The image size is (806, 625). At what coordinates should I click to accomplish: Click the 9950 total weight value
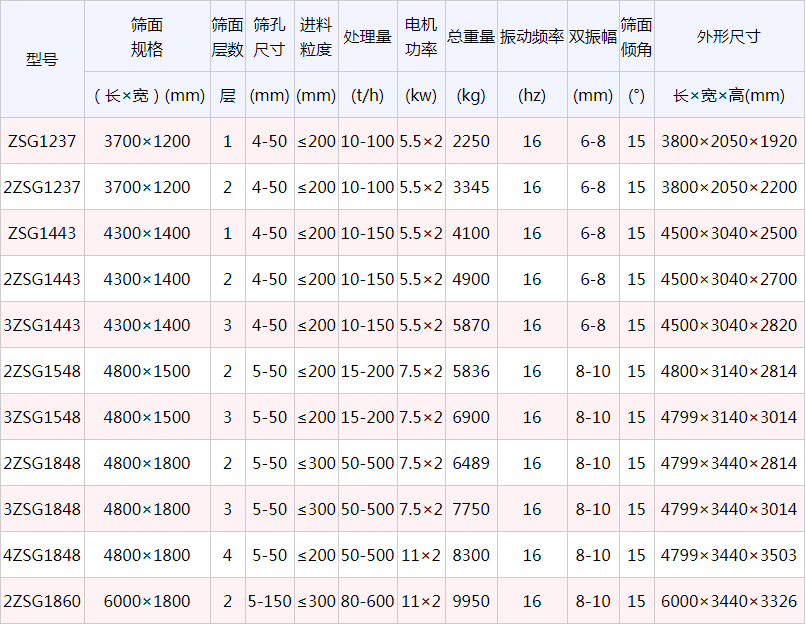tap(470, 601)
